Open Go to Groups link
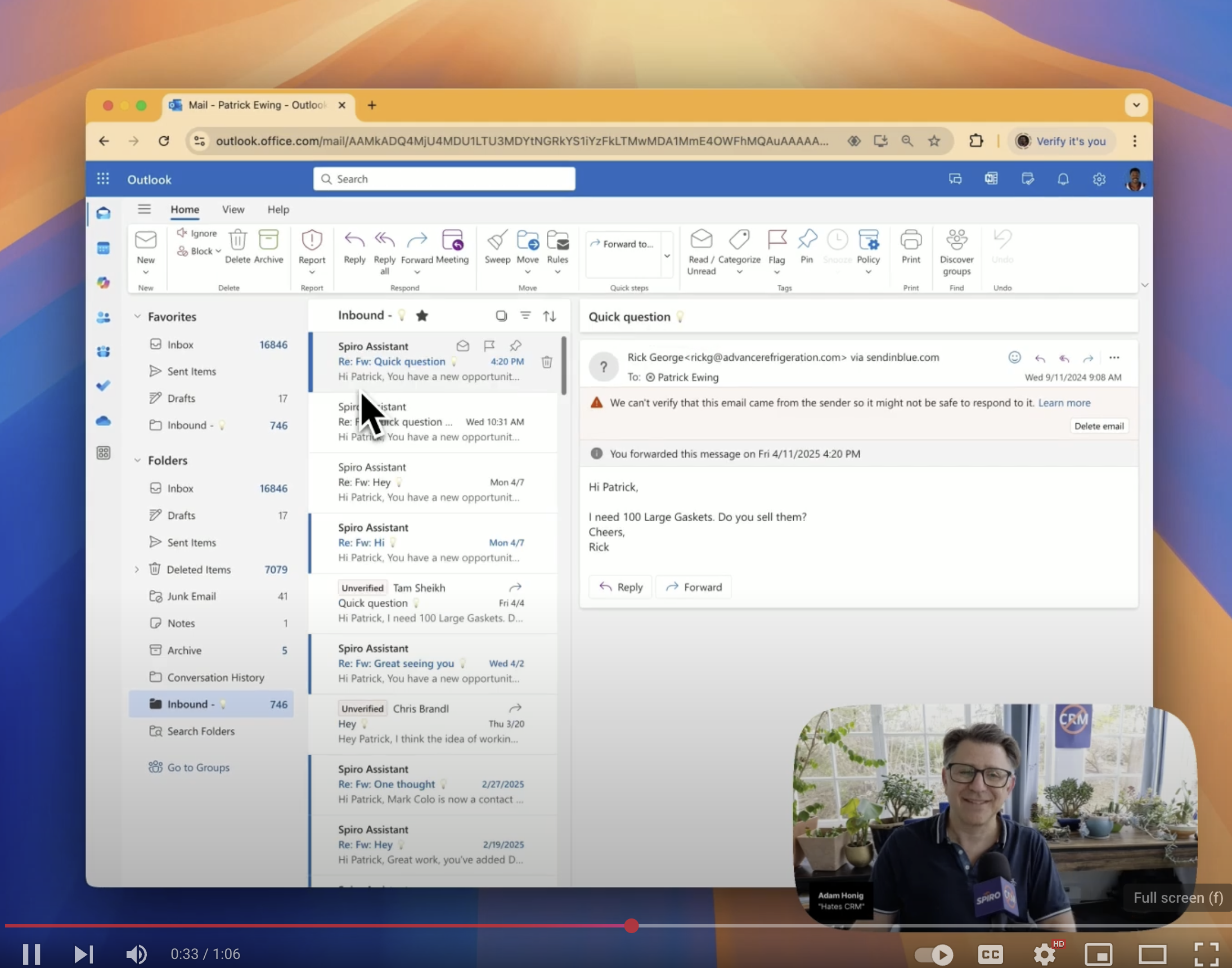 click(x=197, y=768)
